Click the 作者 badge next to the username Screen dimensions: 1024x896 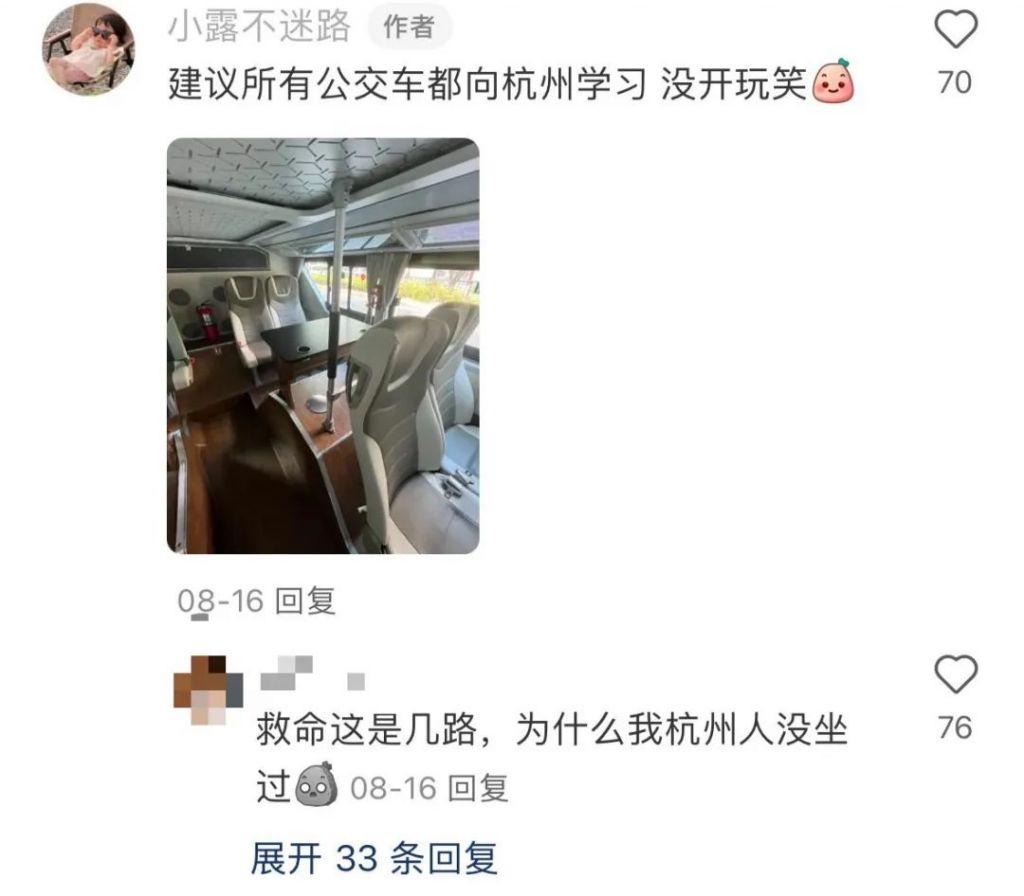409,27
